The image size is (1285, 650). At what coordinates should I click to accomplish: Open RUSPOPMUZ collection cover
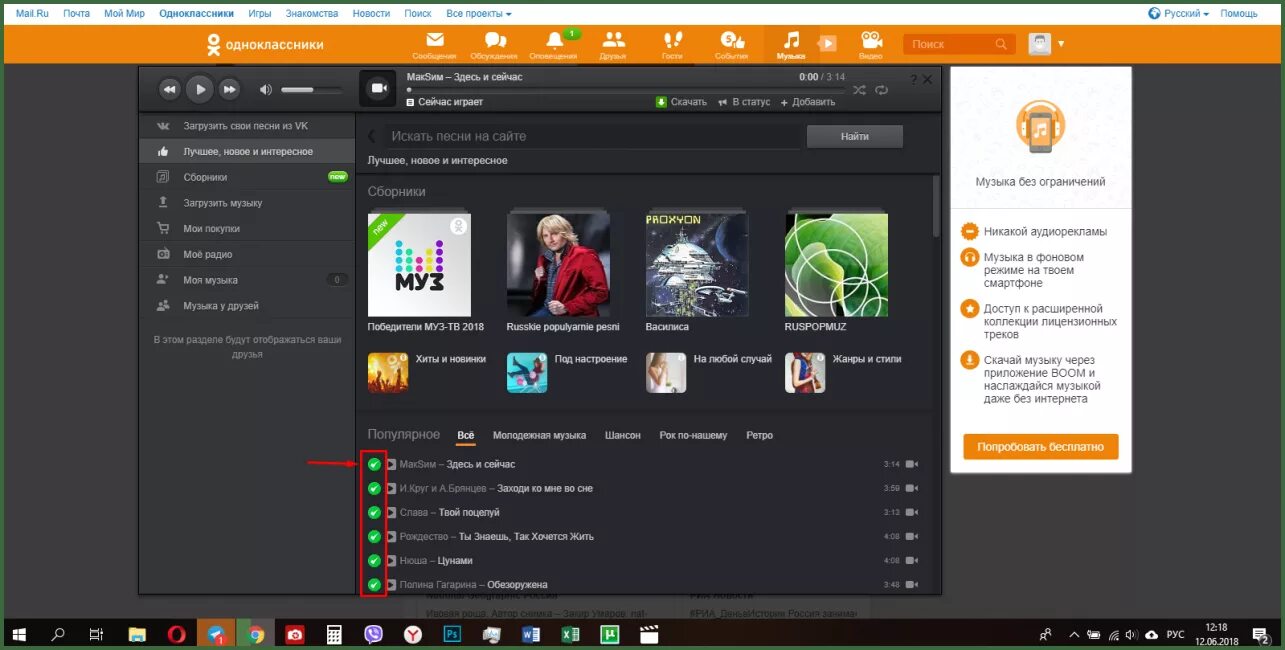836,265
